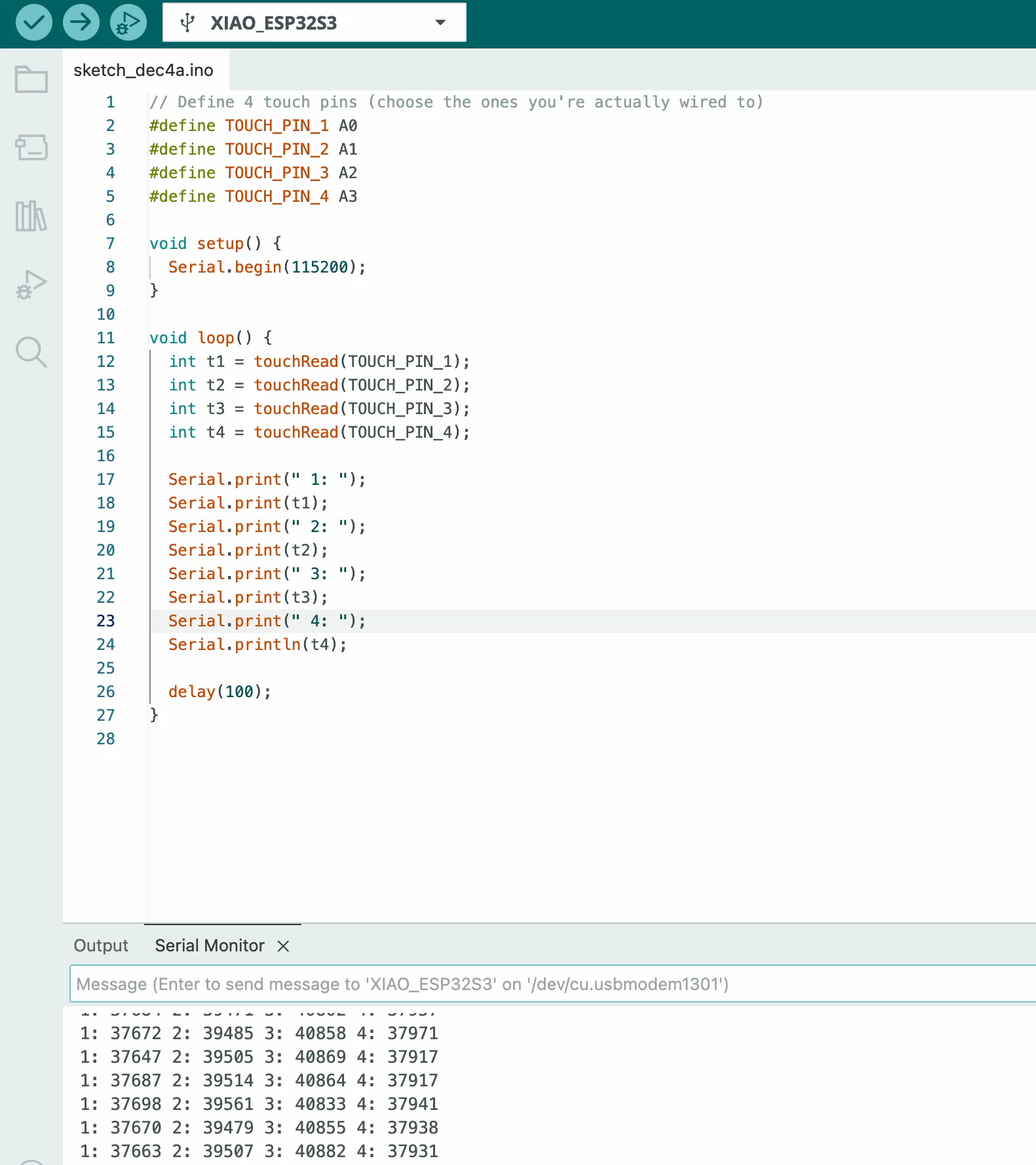Select the sketch_dec4a.ino editor tab
Viewport: 1036px width, 1165px height.
(144, 70)
